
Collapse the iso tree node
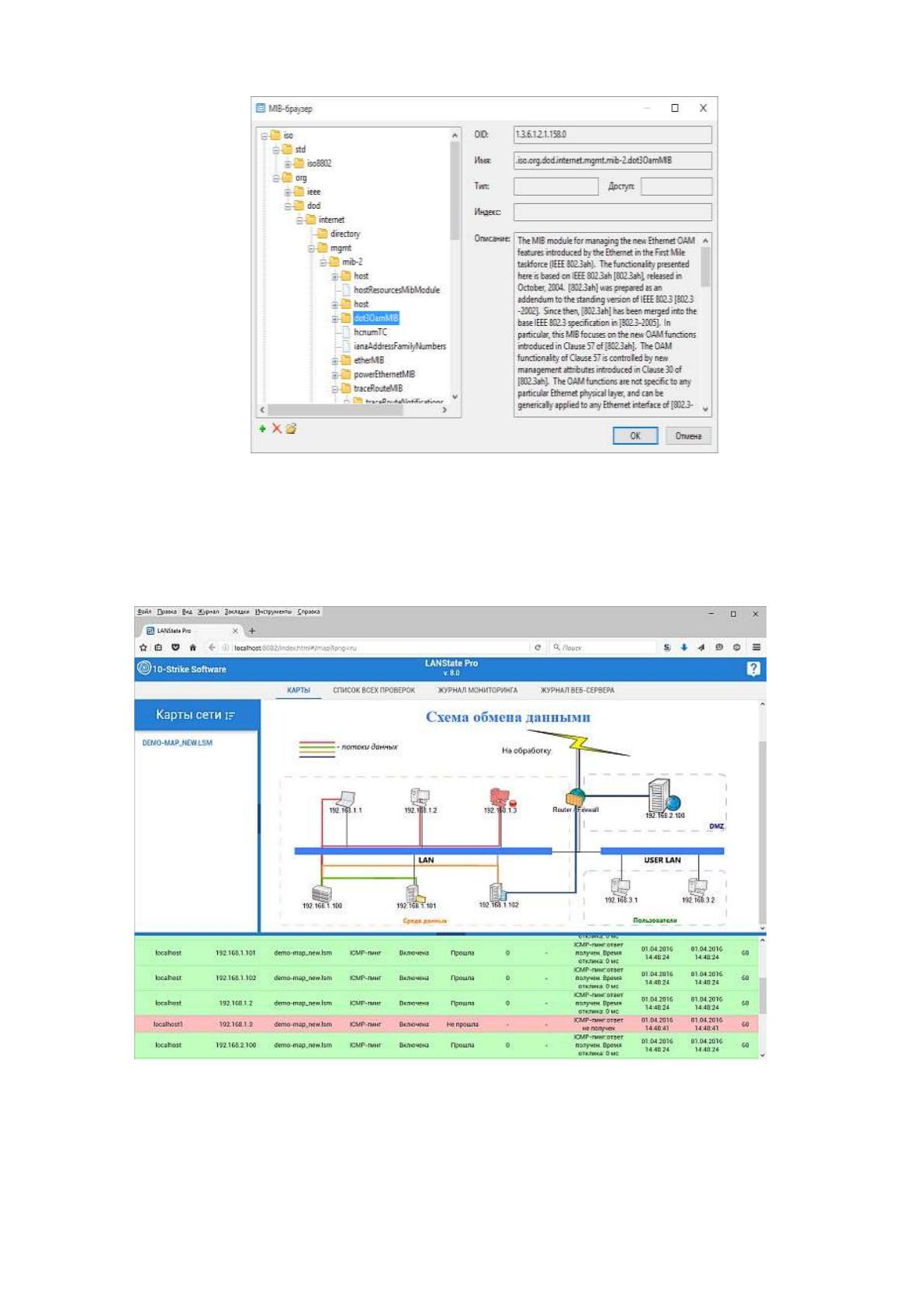pos(265,136)
